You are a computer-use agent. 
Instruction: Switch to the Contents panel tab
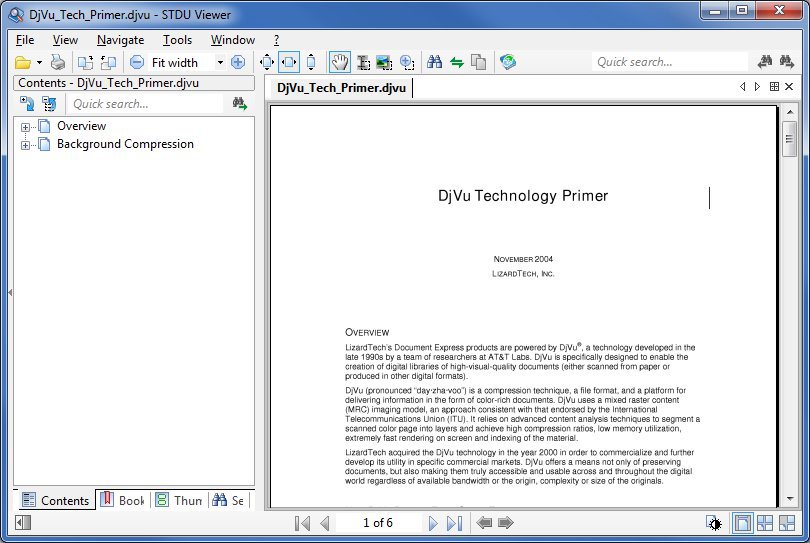[x=55, y=500]
